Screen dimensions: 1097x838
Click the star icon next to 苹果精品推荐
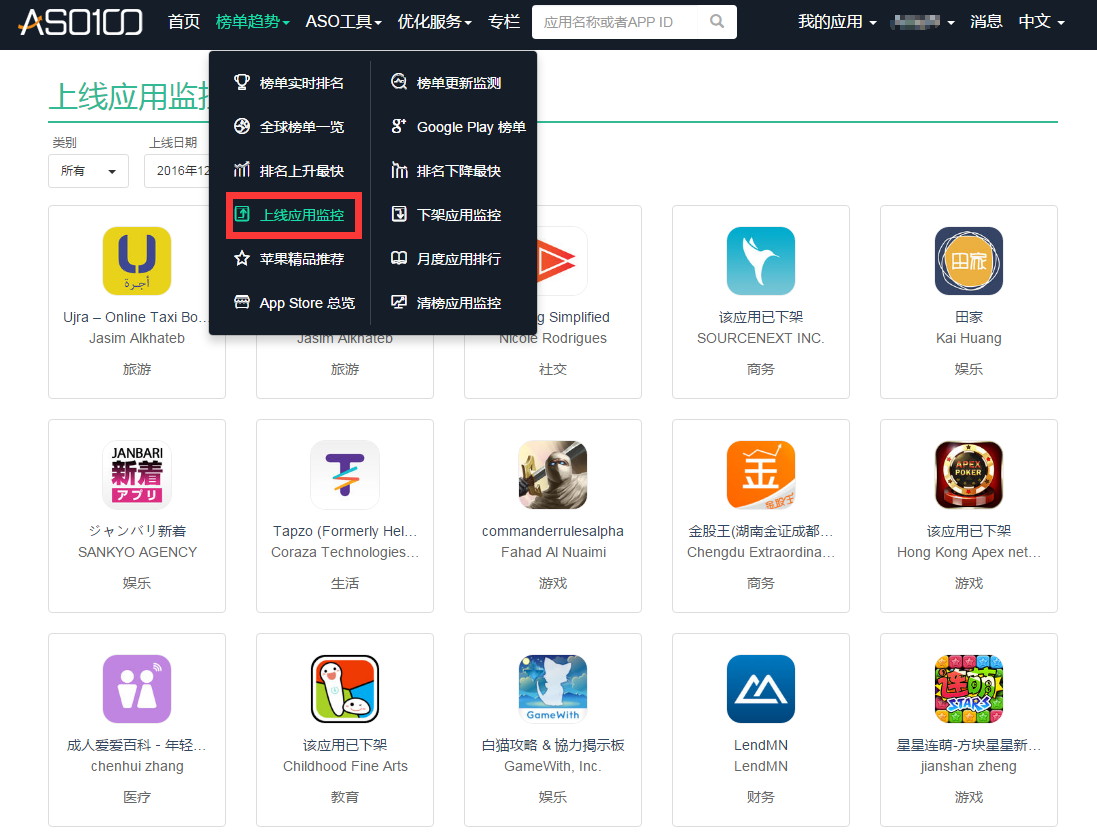242,258
